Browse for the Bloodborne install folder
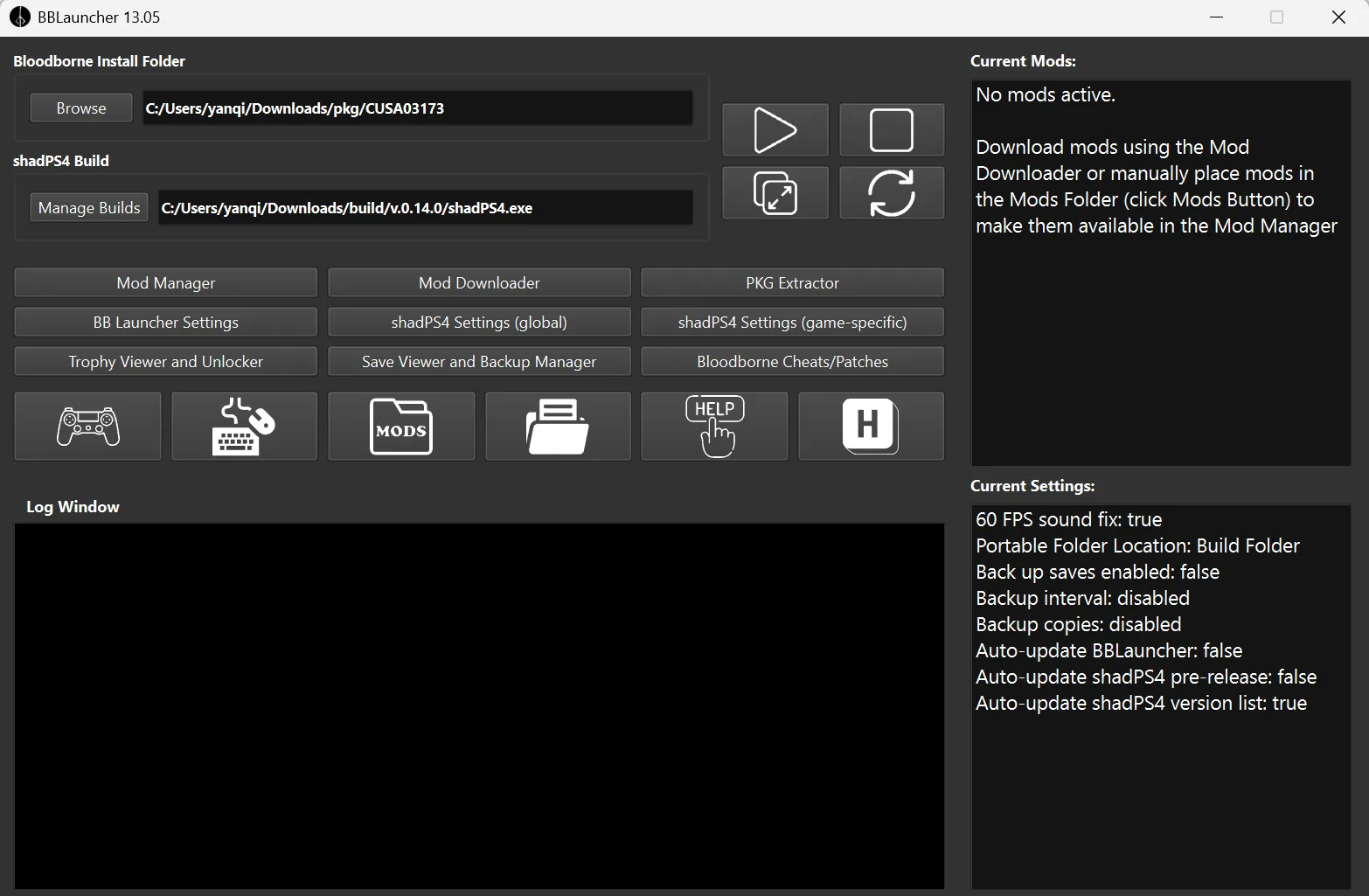This screenshot has width=1369, height=896. pos(81,108)
